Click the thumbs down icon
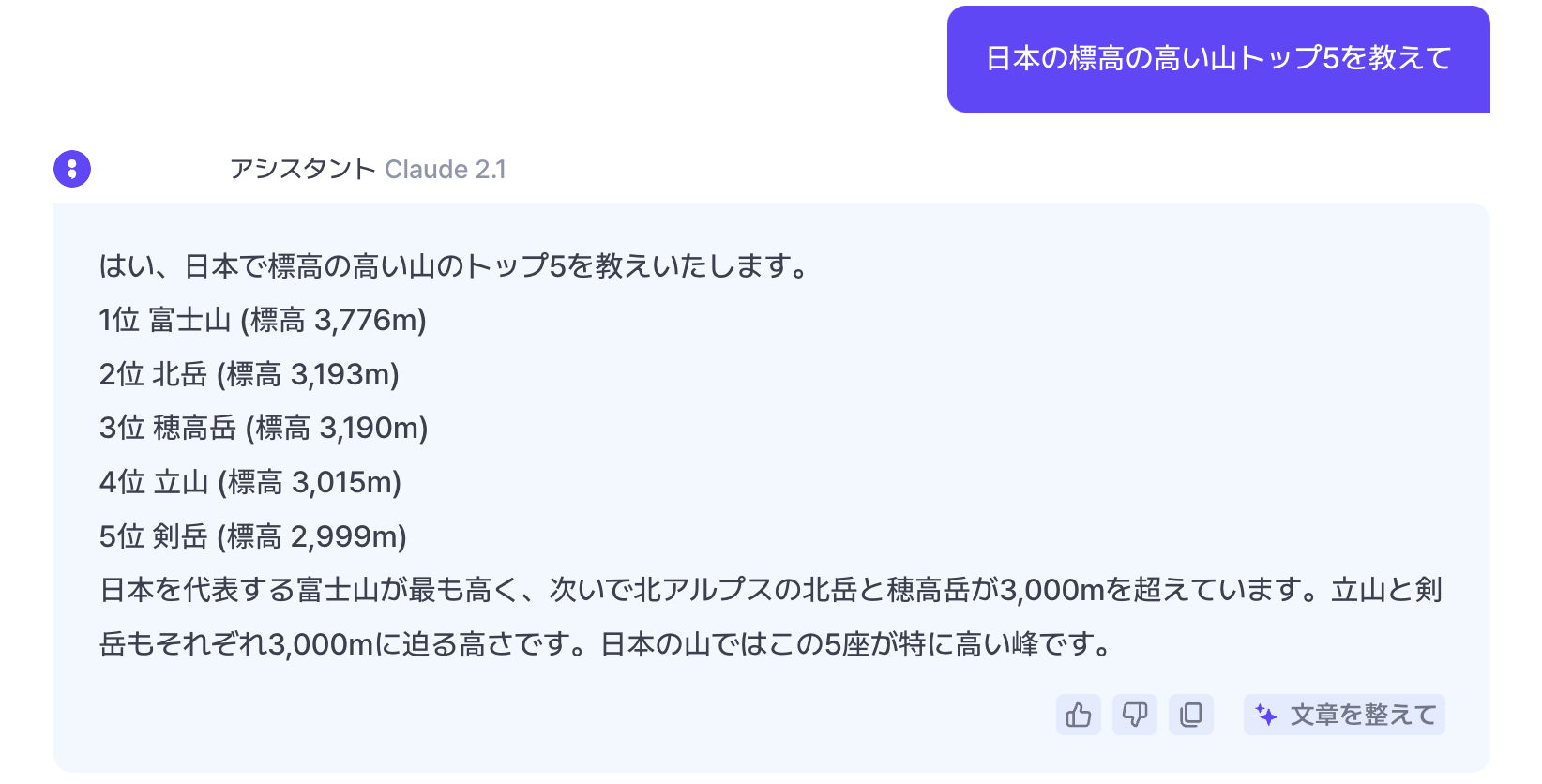Image resolution: width=1542 pixels, height=784 pixels. (x=1135, y=715)
